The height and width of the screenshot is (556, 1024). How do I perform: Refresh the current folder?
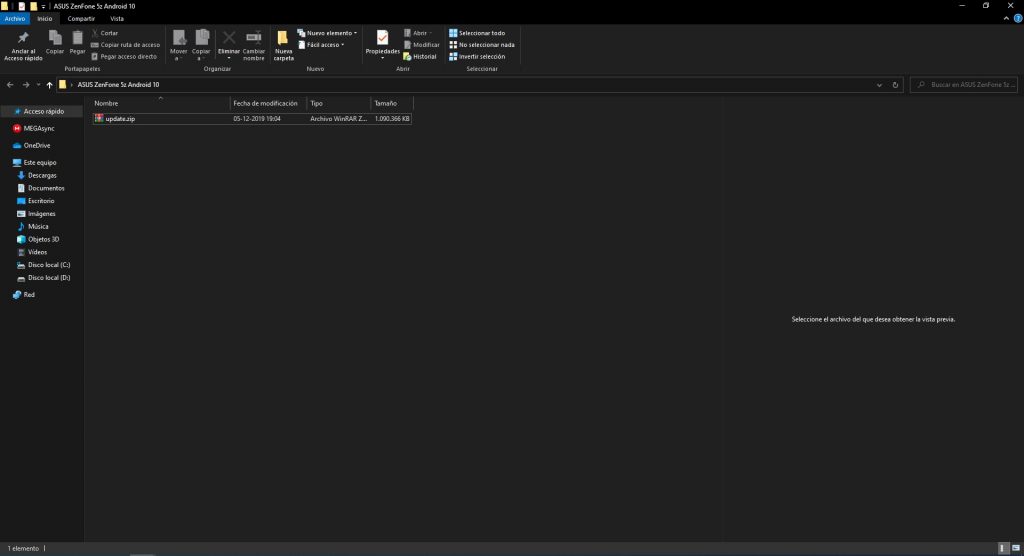click(x=895, y=84)
